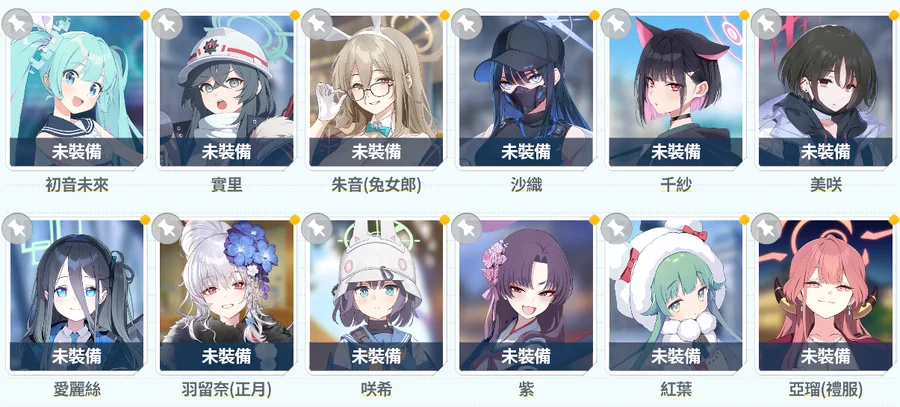Click the 千紗 name label
The height and width of the screenshot is (407, 900).
676,185
